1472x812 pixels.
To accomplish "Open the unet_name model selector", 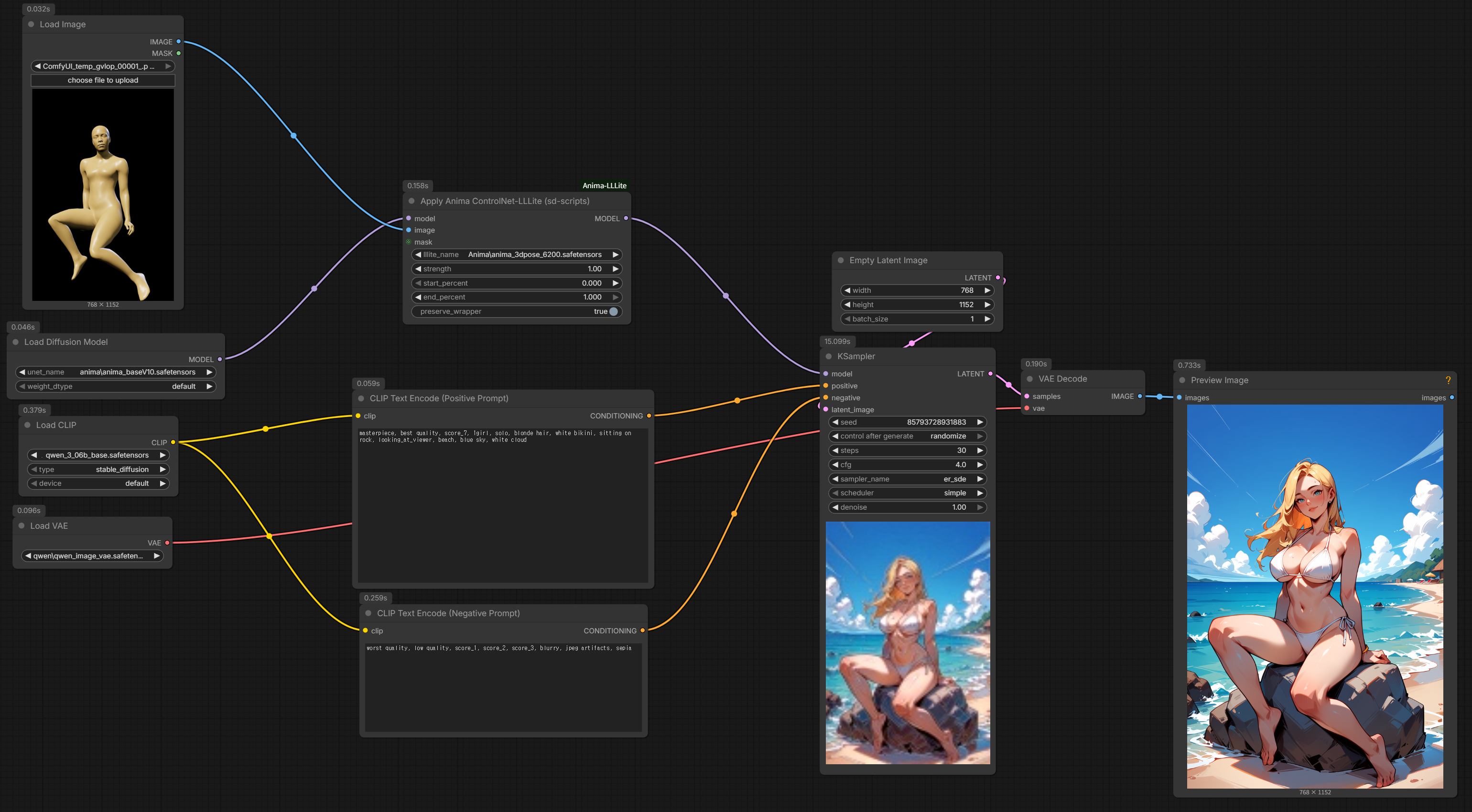I will [116, 372].
